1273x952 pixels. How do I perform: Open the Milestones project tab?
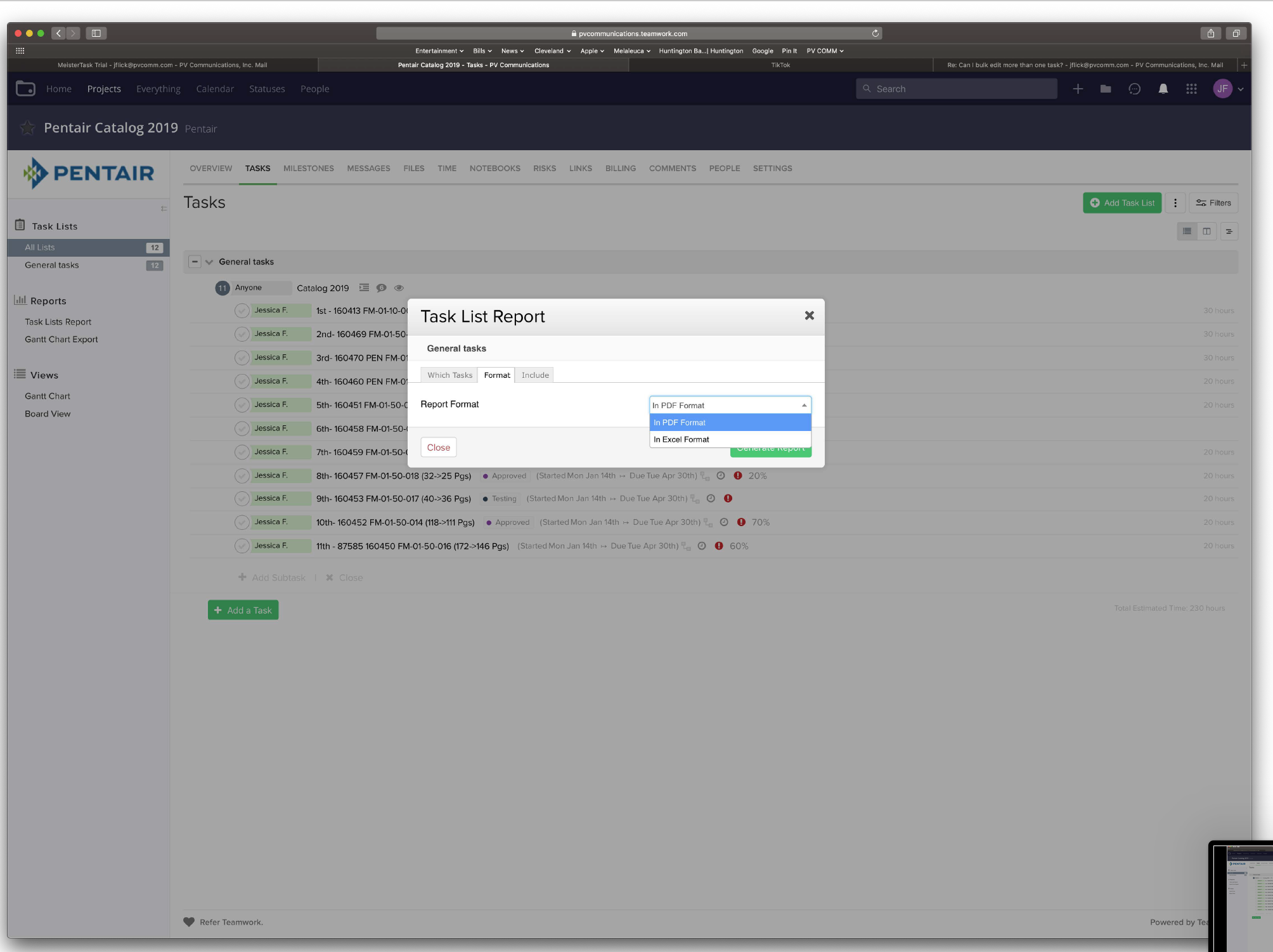click(308, 168)
